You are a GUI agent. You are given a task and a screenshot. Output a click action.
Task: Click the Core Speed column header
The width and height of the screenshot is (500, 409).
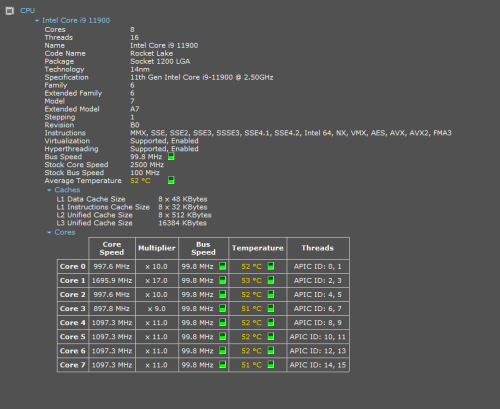click(x=112, y=248)
